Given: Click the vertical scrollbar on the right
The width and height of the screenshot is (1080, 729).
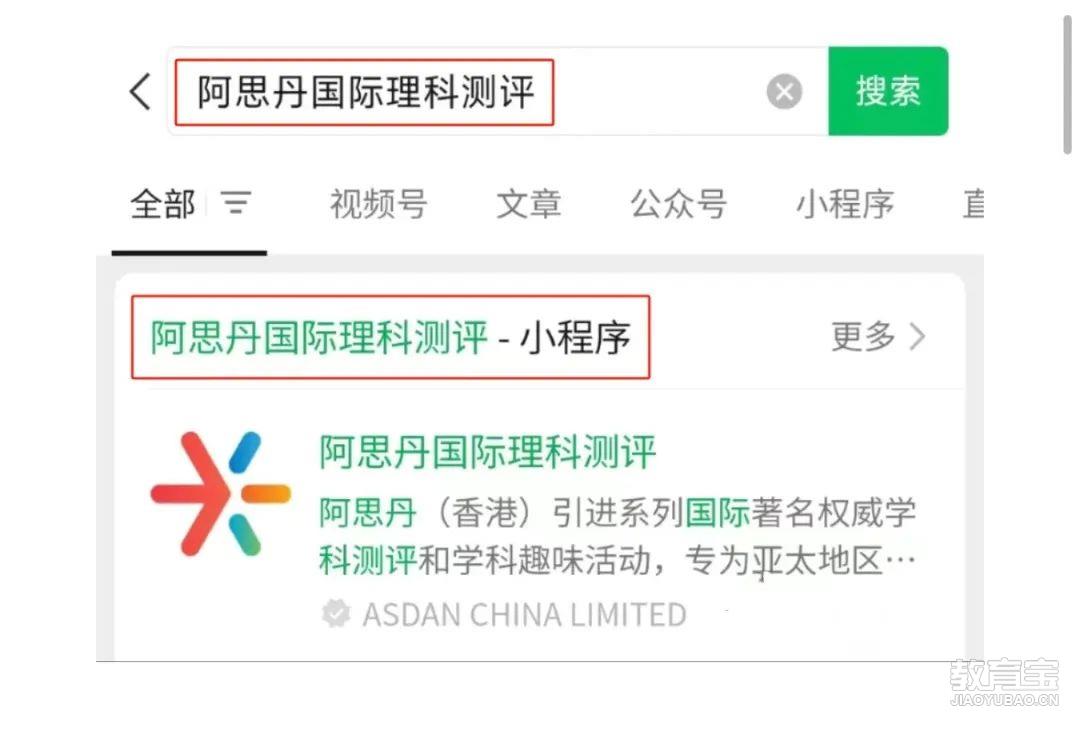Looking at the screenshot, I should click(1067, 84).
